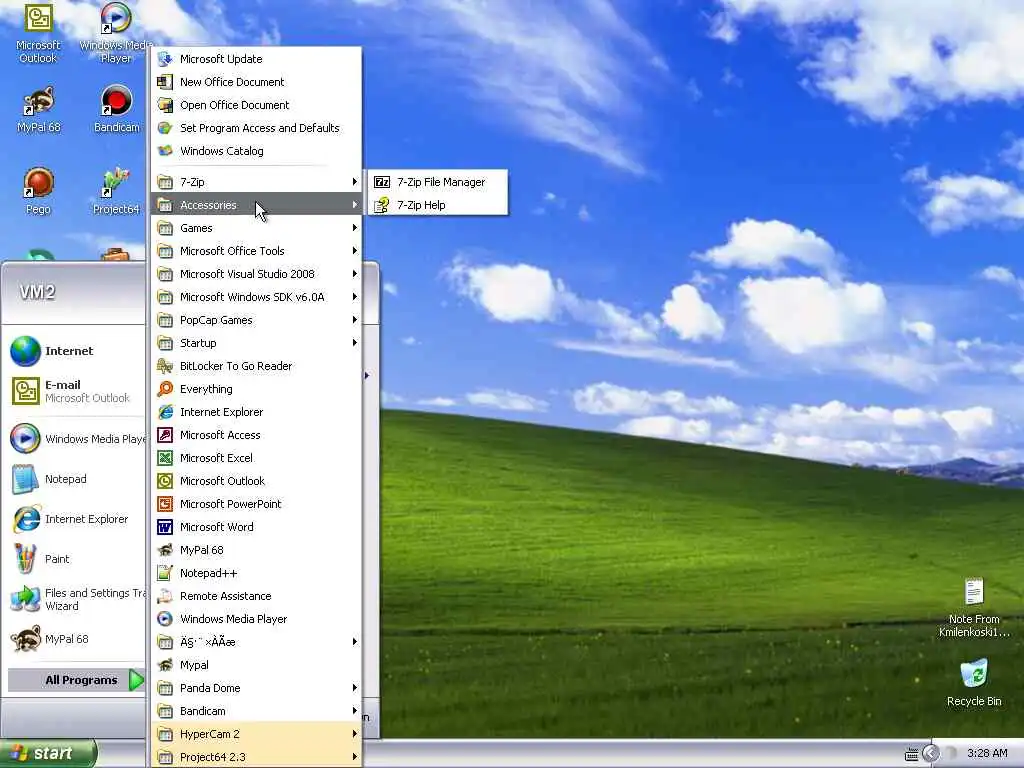
Task: Launch Internet Explorer from All Programs list
Action: click(x=256, y=412)
